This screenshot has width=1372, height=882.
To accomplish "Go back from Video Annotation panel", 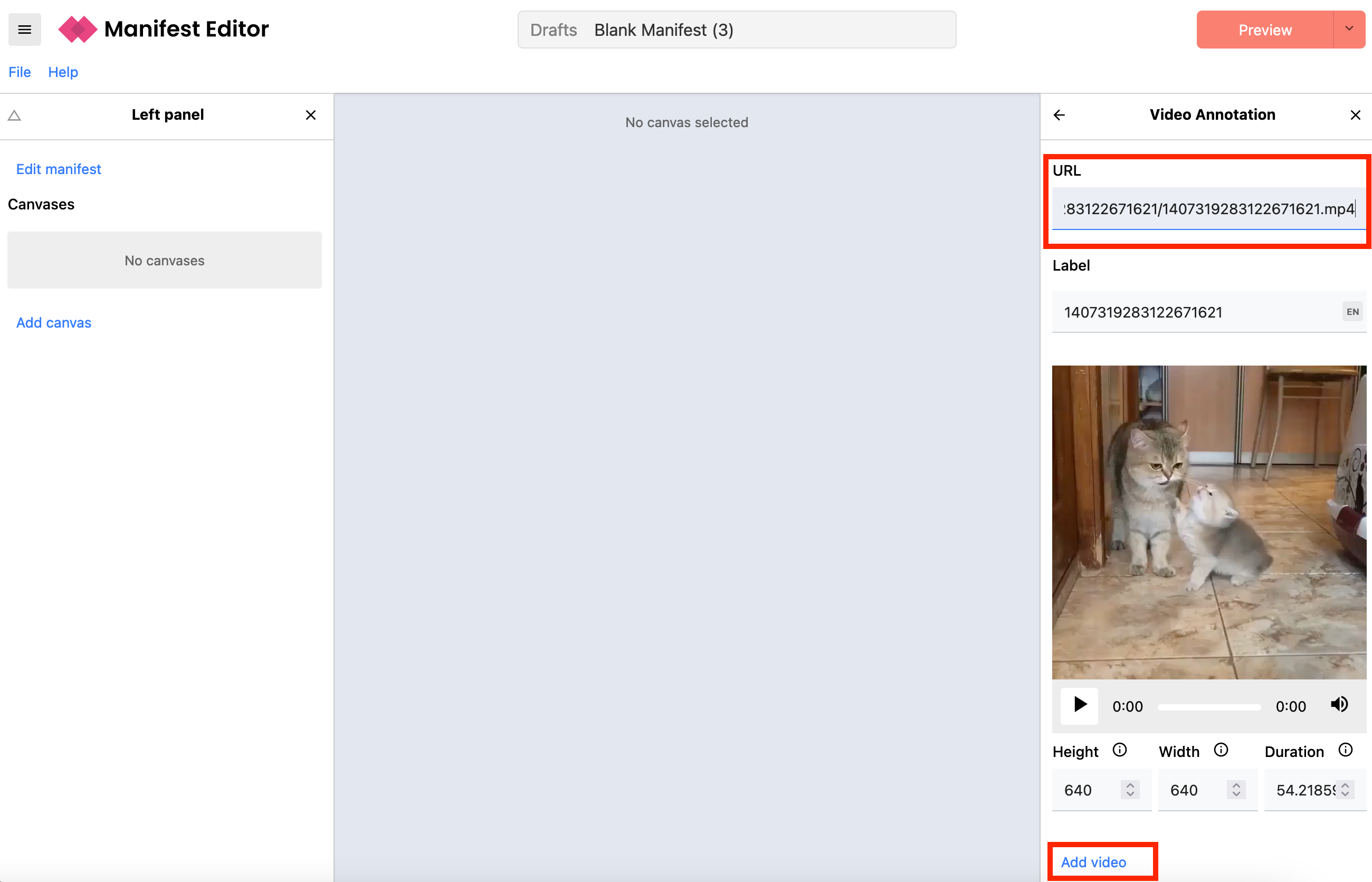I will [1059, 115].
